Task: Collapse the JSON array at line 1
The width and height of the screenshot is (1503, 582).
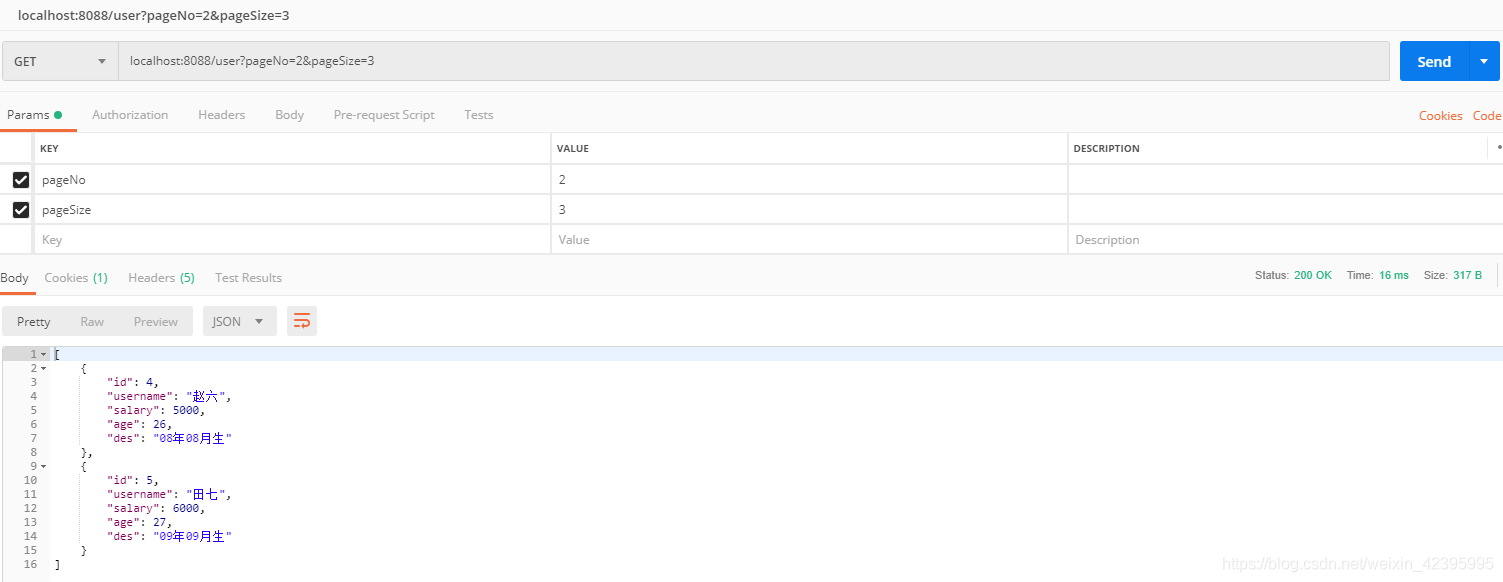Action: coord(44,355)
